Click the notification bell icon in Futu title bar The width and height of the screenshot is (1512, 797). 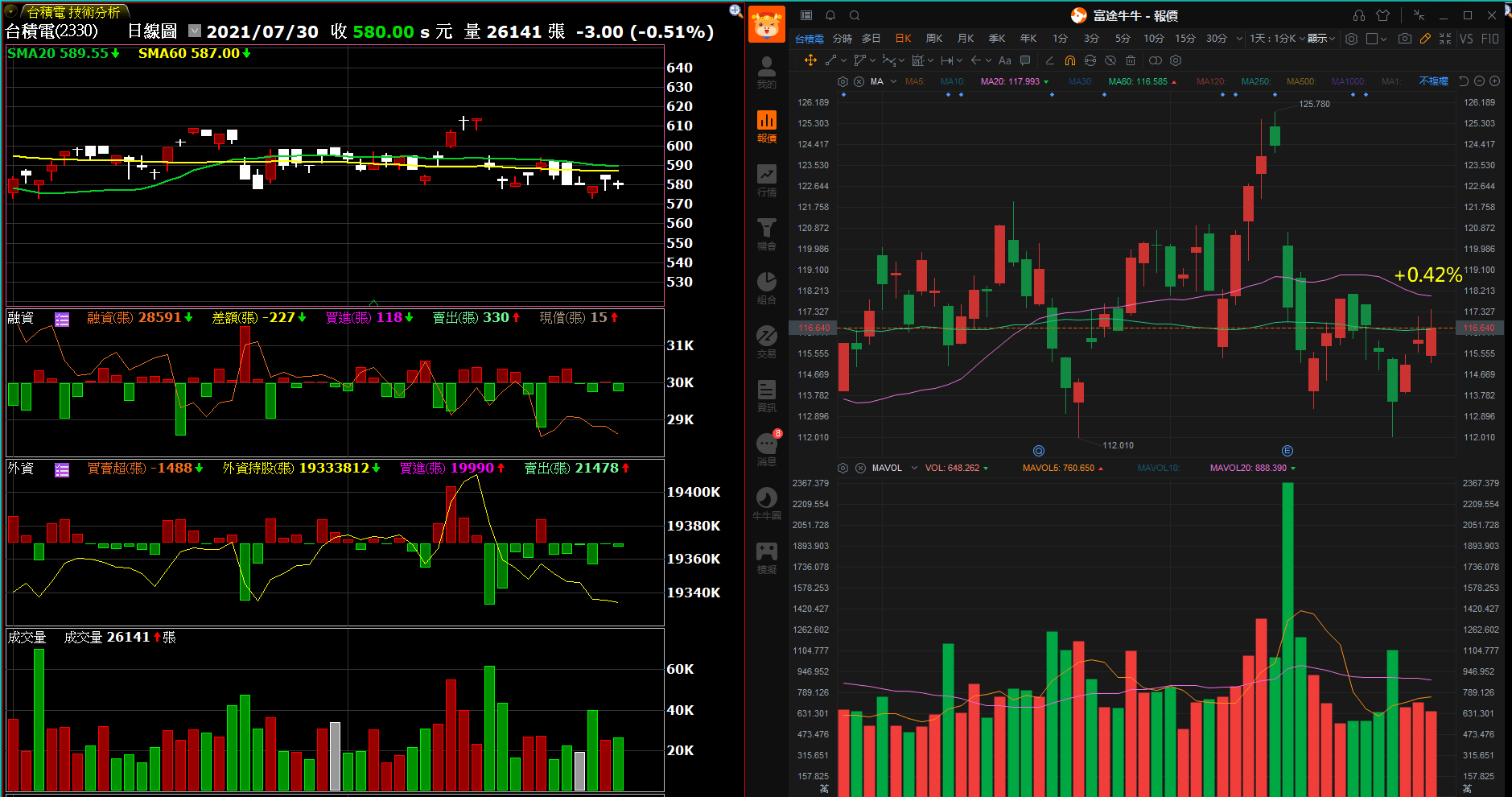click(x=830, y=15)
